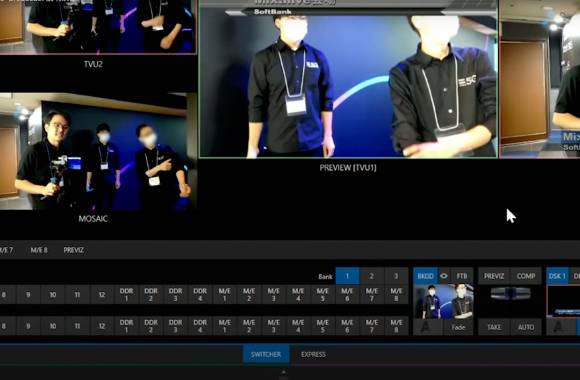Click the PREVIZ button near COMP
Viewport: 580px width, 380px height.
(494, 276)
